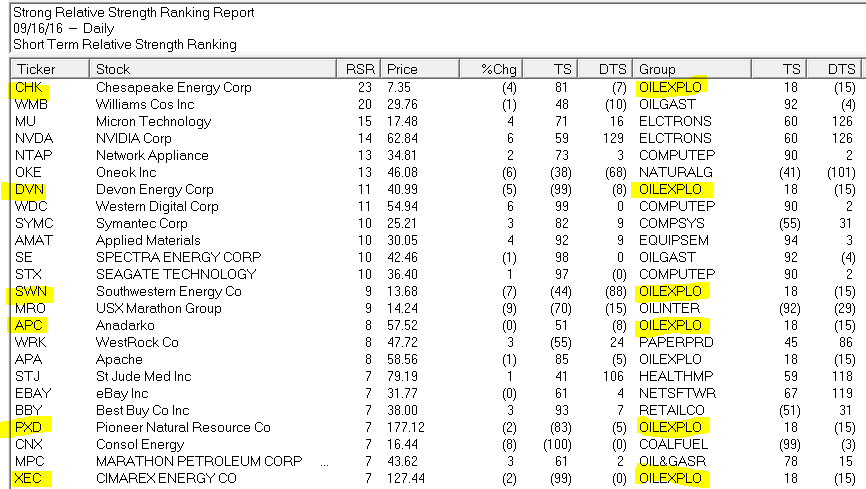Select the WMB ticker
Screen dimensions: 866x489
[x=31, y=104]
